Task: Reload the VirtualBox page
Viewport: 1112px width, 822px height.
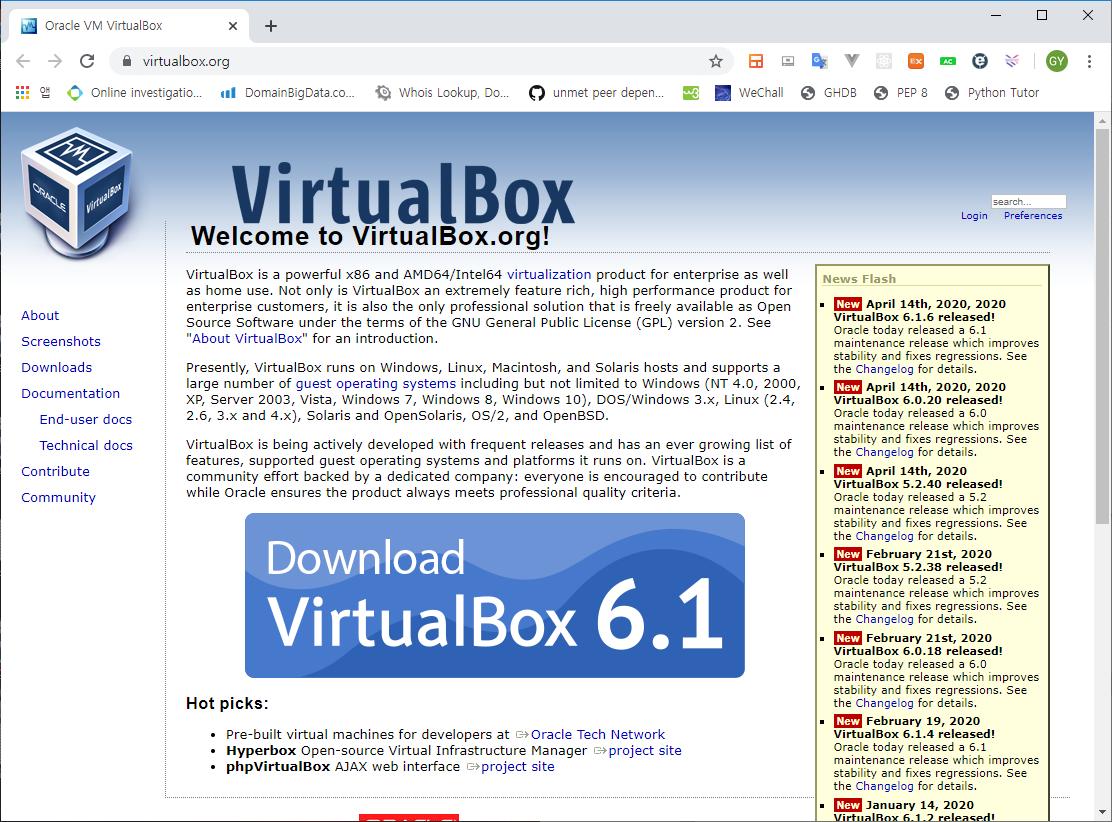Action: (x=87, y=61)
